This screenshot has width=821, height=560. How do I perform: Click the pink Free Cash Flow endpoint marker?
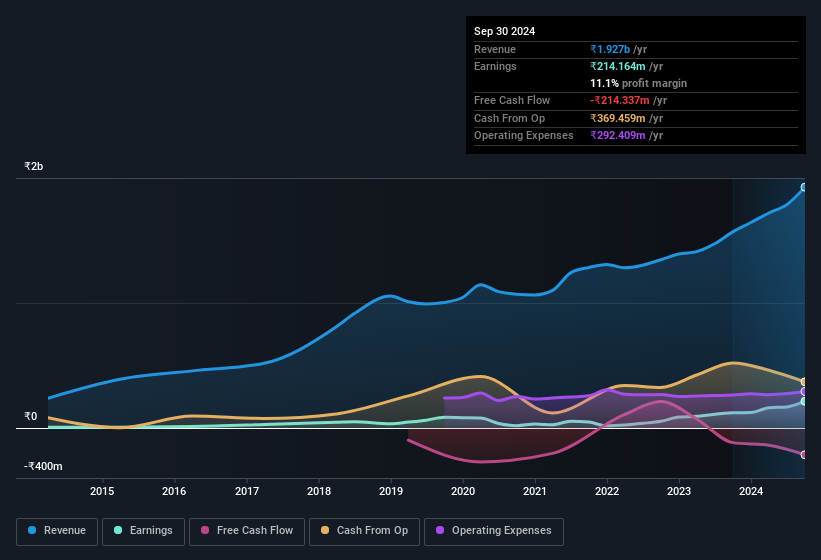804,455
